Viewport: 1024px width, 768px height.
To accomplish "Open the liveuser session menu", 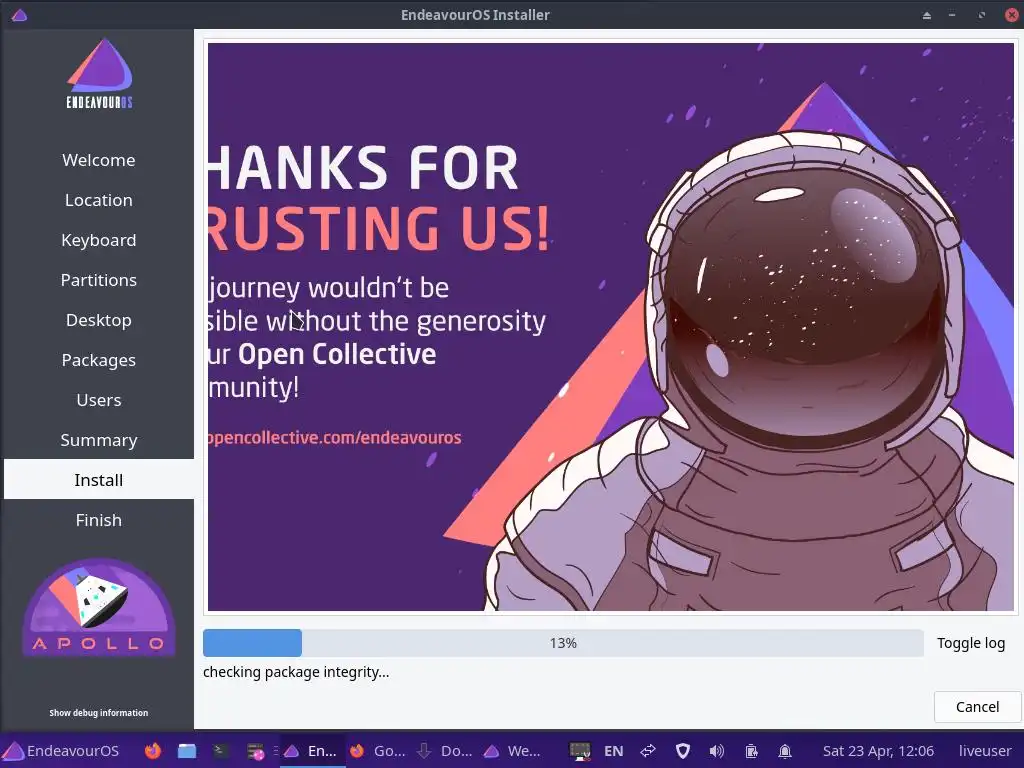I will 985,751.
